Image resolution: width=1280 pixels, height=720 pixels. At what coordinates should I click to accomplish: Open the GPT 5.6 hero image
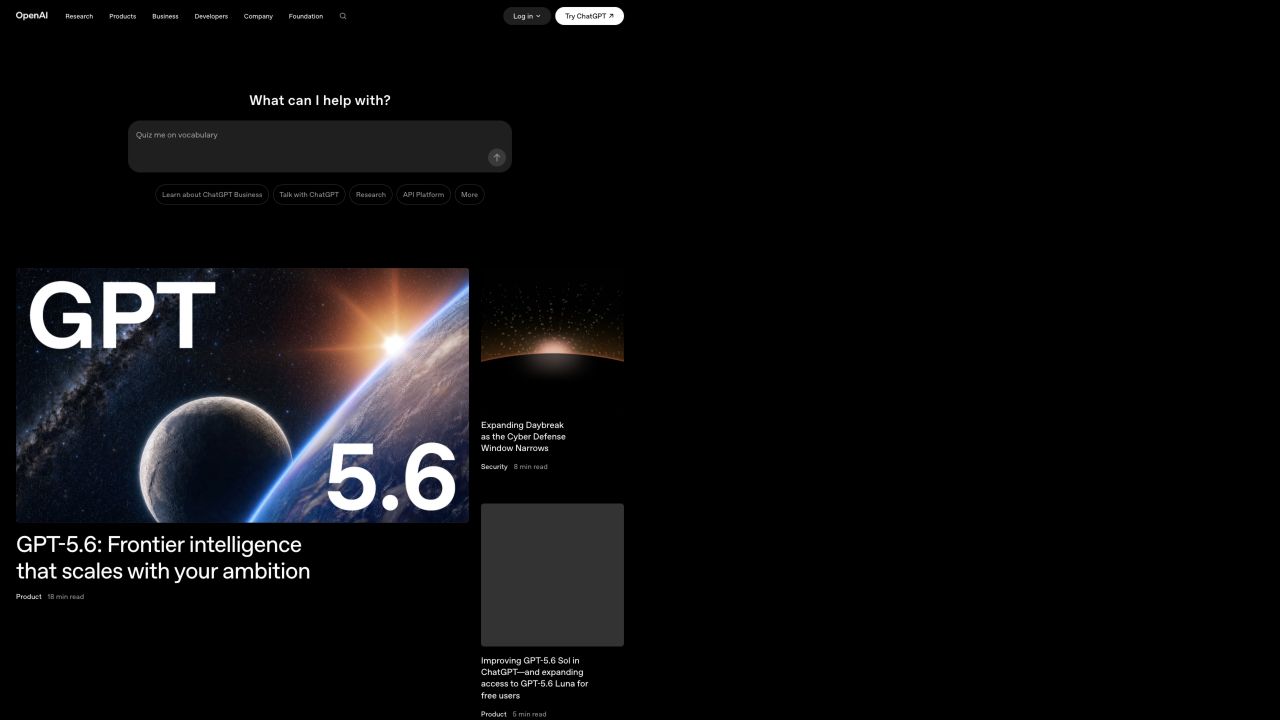242,395
